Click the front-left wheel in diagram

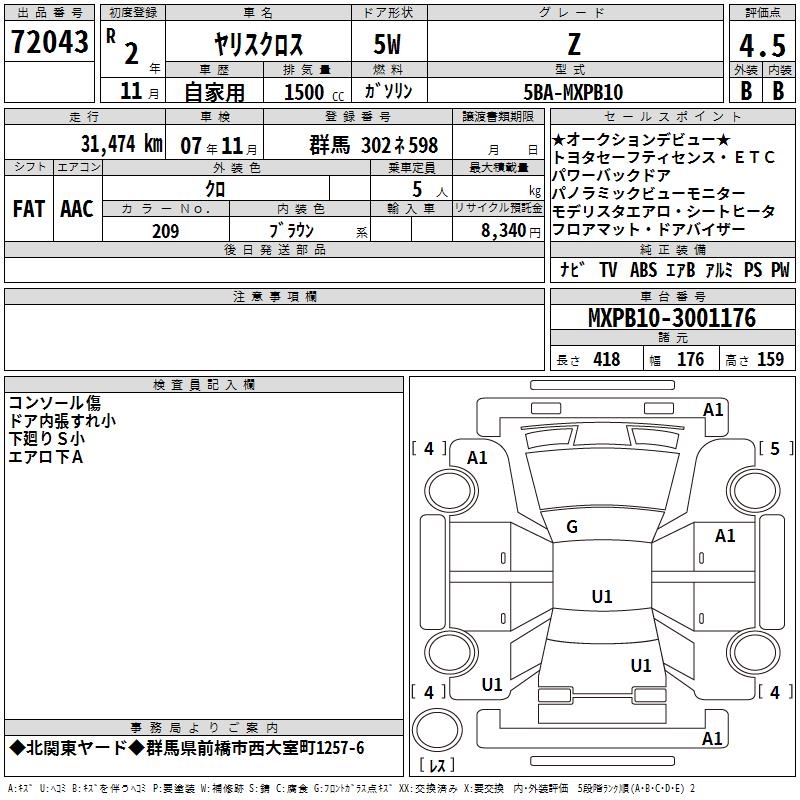450,492
